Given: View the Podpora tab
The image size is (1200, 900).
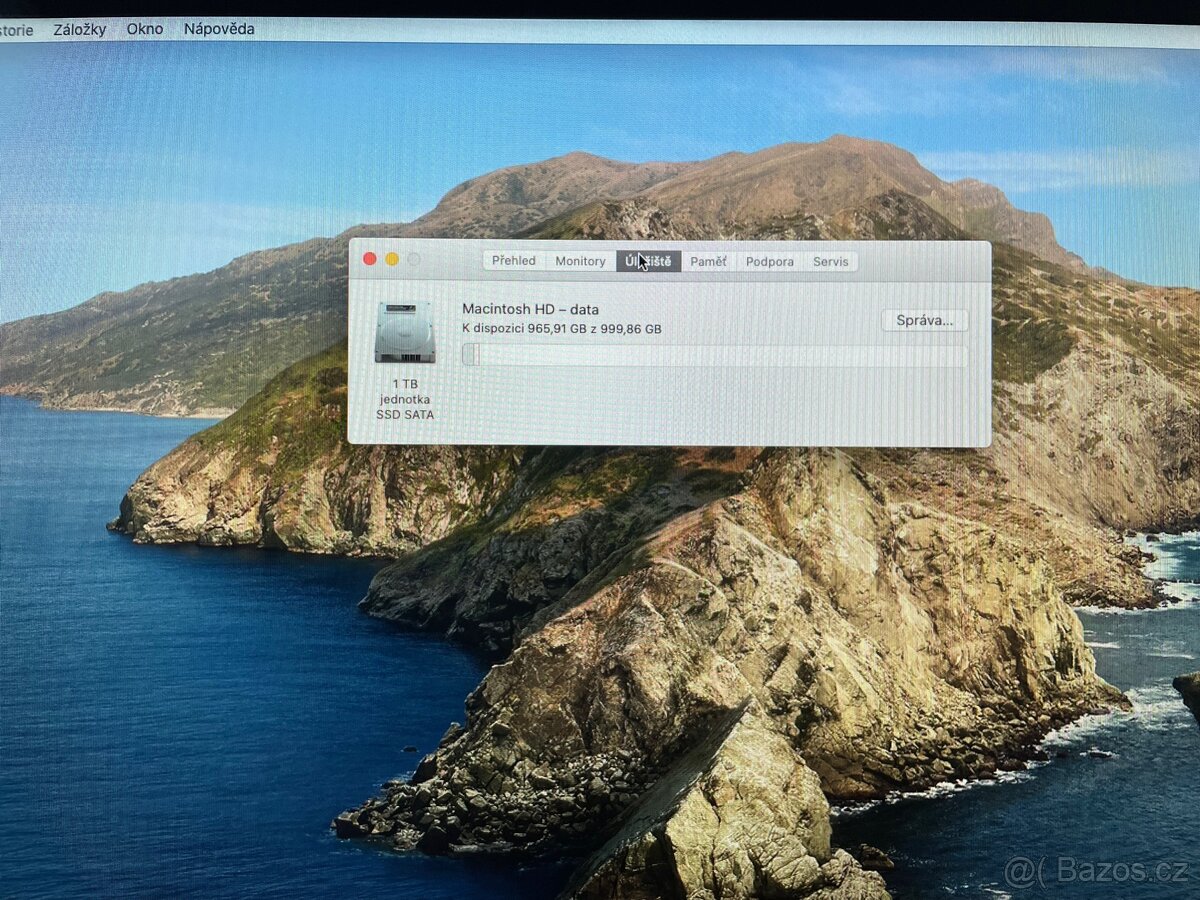Looking at the screenshot, I should [769, 261].
